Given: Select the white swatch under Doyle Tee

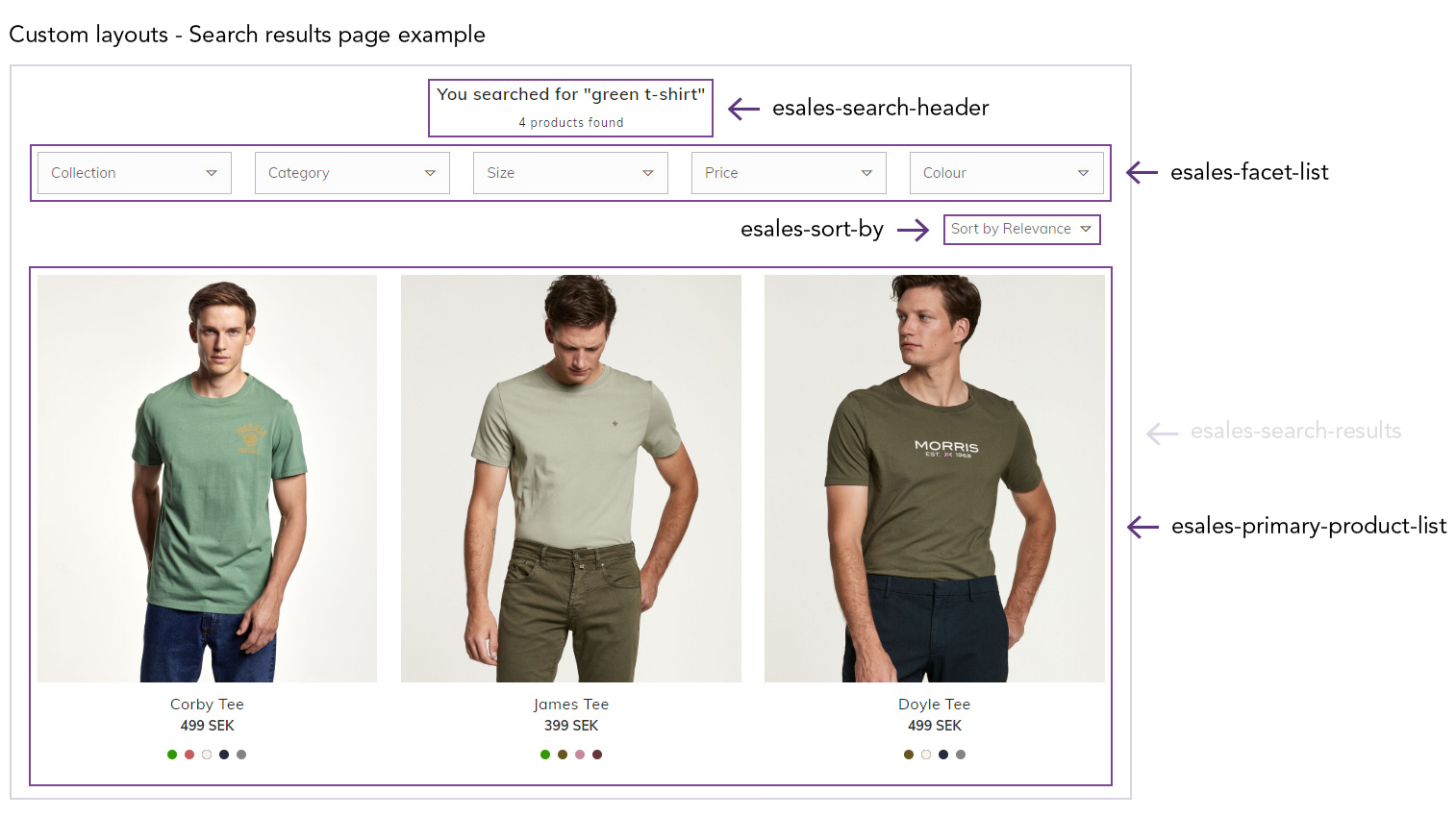Looking at the screenshot, I should [926, 755].
